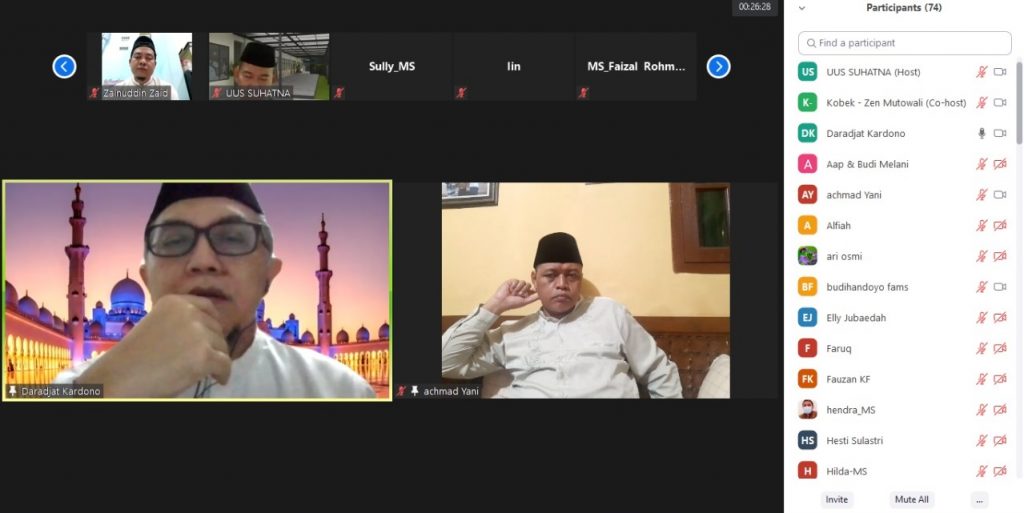This screenshot has width=1024, height=513.
Task: Click the green avatar for Kobek - Zen Mutowali
Action: (807, 102)
